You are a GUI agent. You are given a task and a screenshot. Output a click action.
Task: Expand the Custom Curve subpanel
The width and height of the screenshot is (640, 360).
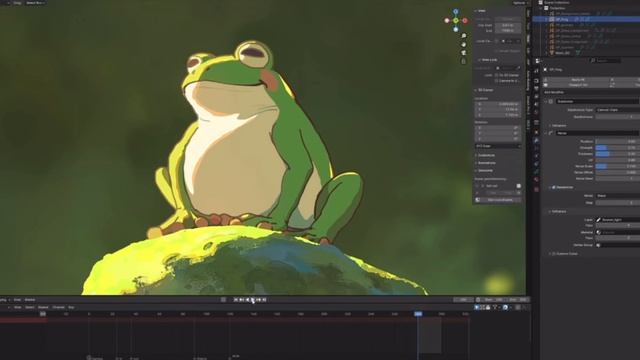tap(550, 254)
